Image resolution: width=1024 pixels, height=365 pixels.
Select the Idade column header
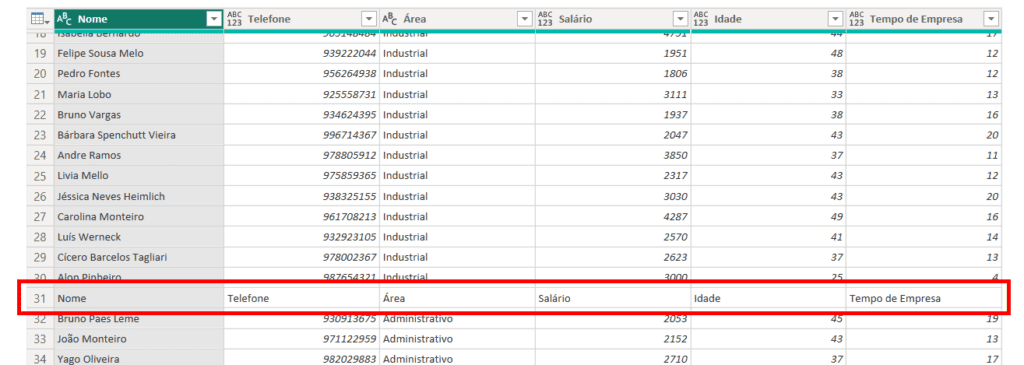click(768, 20)
